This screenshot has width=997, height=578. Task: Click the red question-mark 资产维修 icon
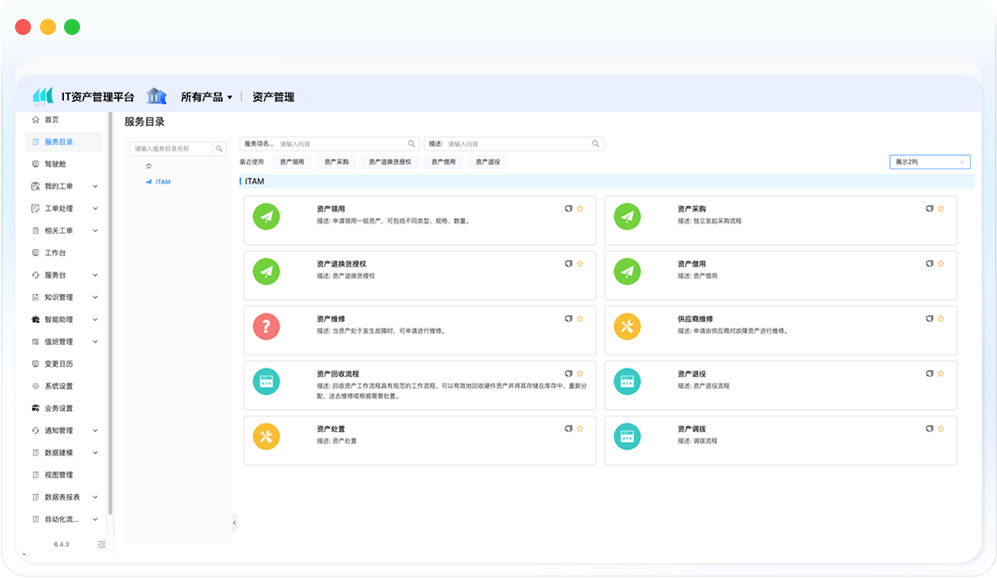click(x=265, y=326)
